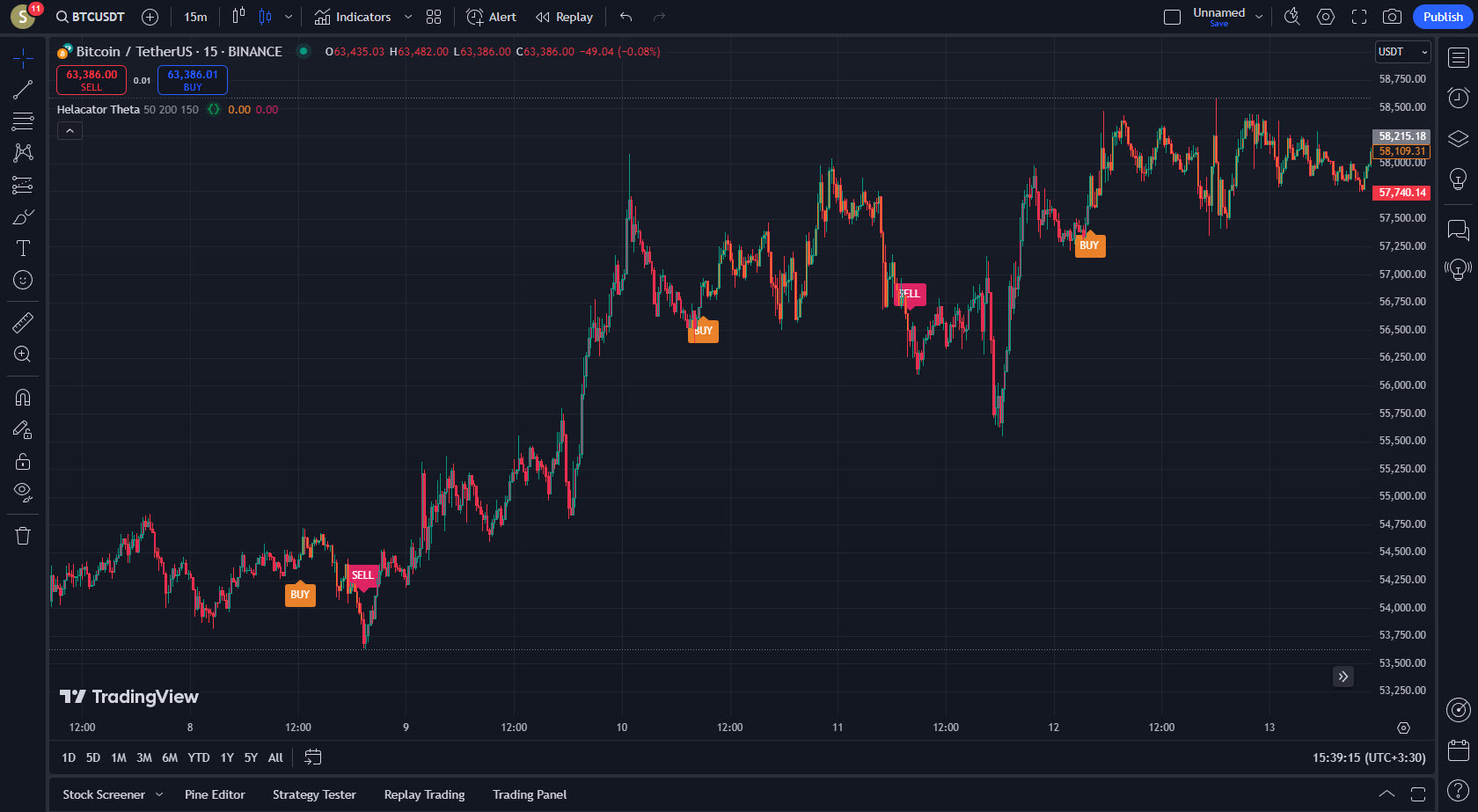This screenshot has width=1478, height=812.
Task: Toggle select layout checkbox square
Action: pos(1172,17)
